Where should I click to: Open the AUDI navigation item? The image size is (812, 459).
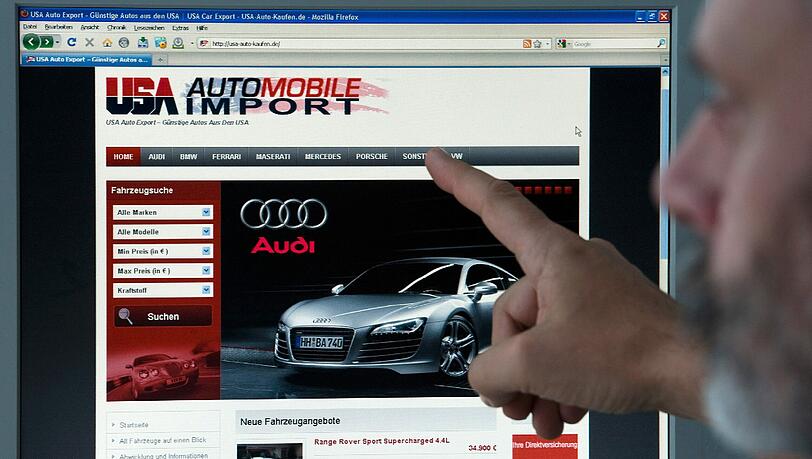[156, 156]
